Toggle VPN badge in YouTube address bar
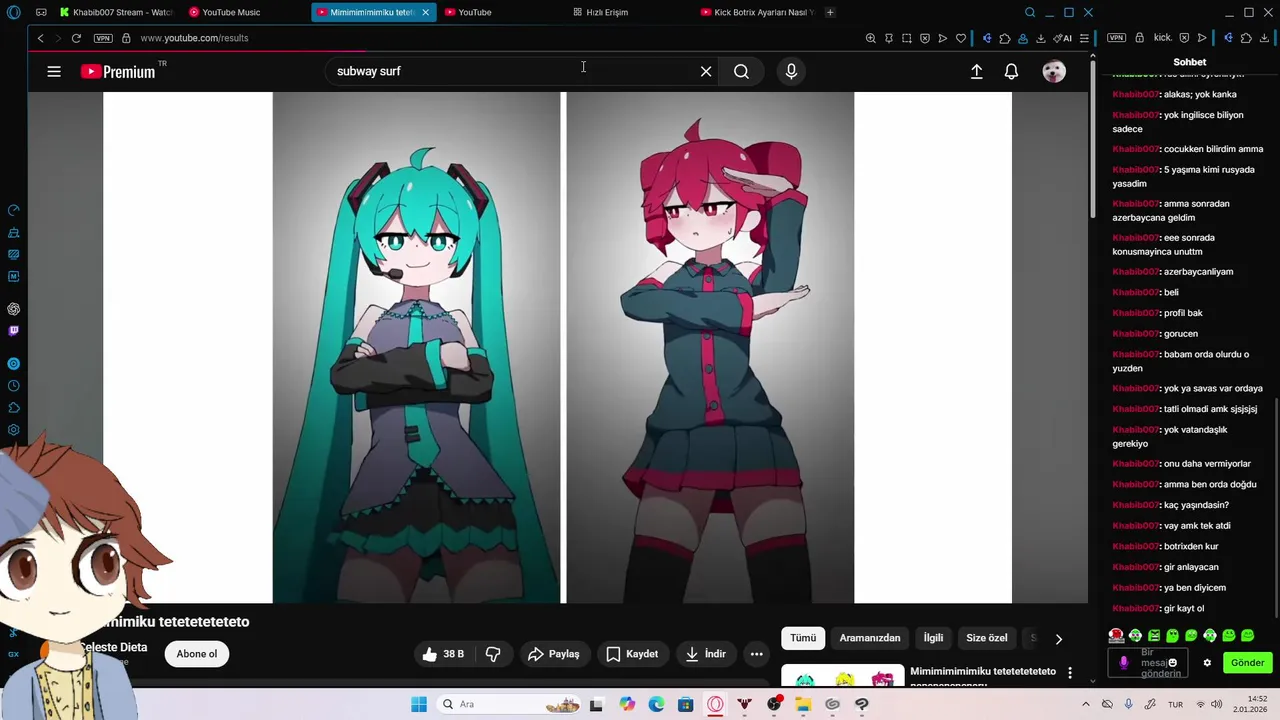Viewport: 1280px width, 720px height. pyautogui.click(x=103, y=38)
